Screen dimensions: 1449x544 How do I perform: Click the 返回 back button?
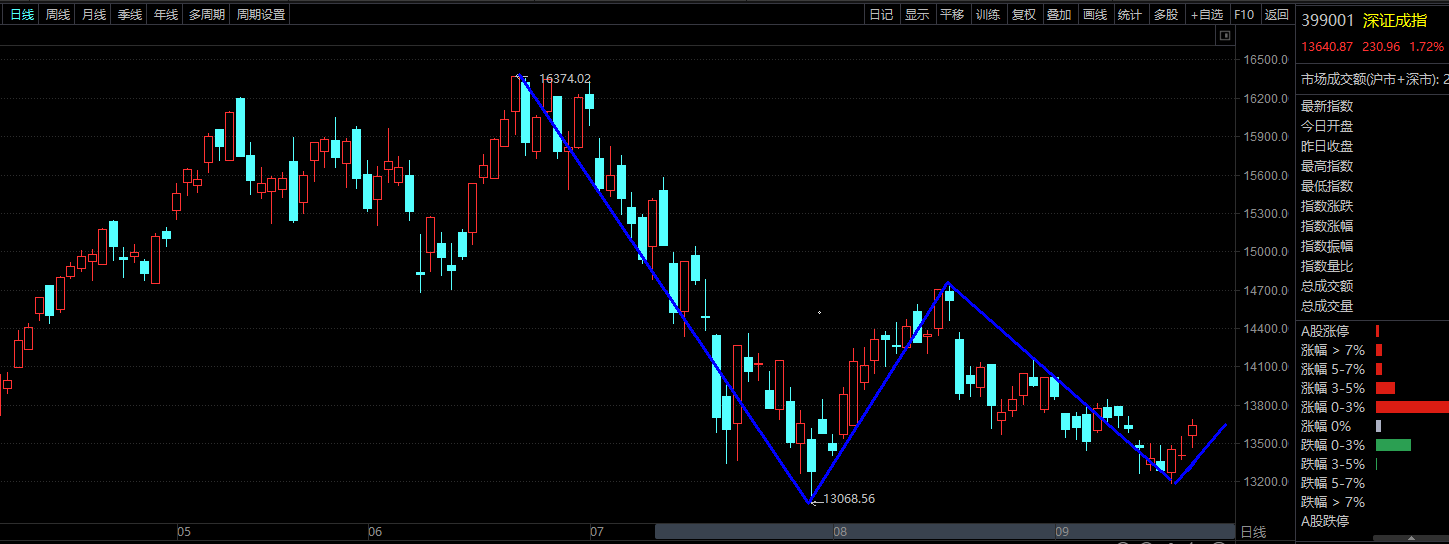coord(1277,15)
